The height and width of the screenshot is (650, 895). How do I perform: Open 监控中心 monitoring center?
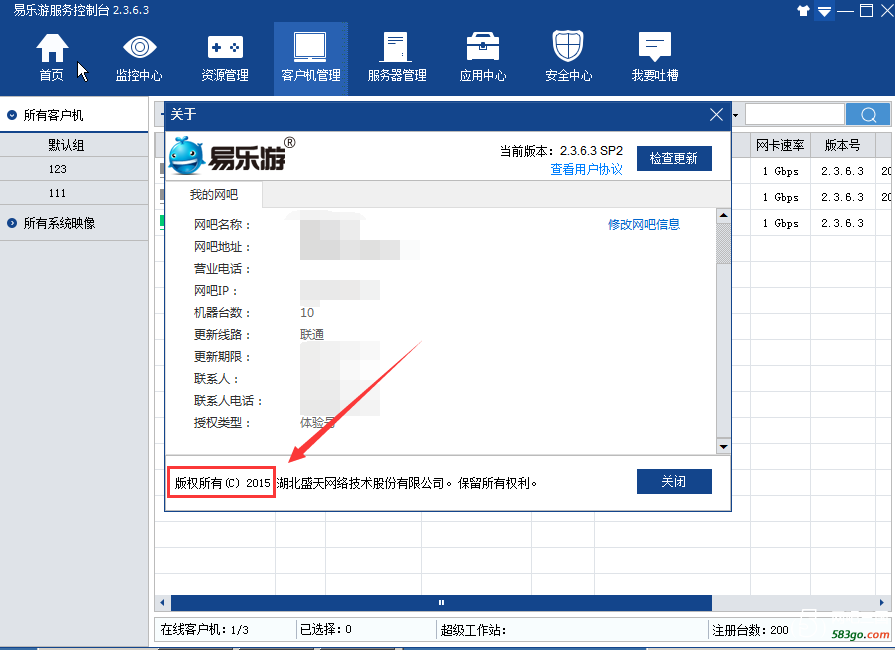(139, 58)
